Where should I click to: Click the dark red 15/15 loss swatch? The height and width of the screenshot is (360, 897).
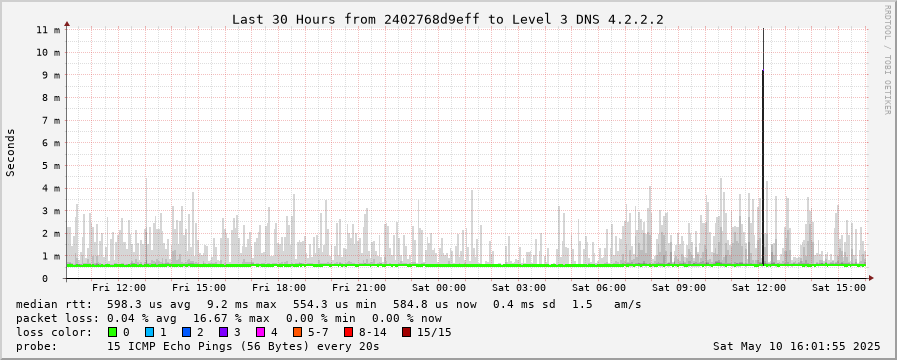pyautogui.click(x=406, y=332)
